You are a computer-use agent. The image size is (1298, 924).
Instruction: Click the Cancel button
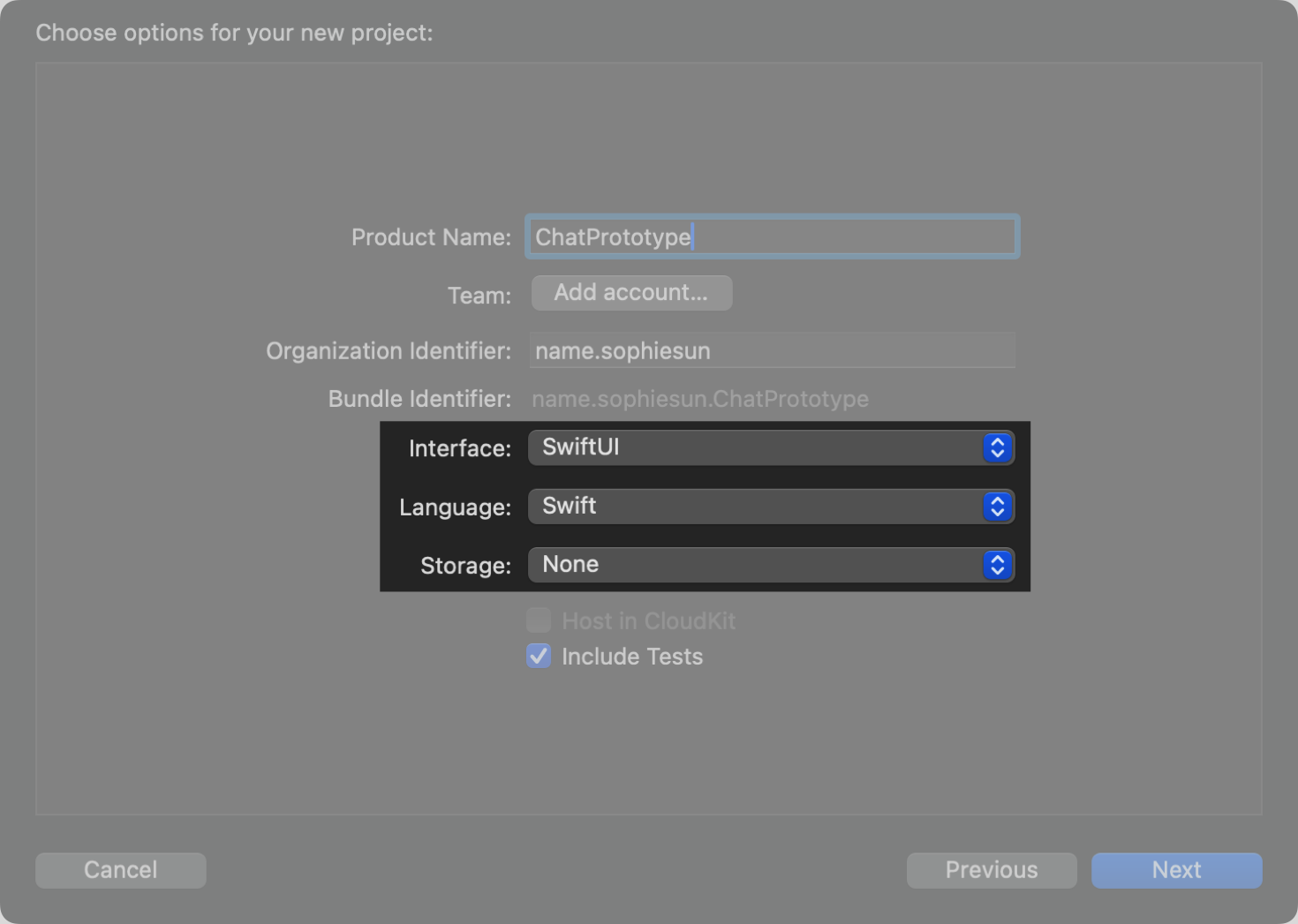pos(121,870)
